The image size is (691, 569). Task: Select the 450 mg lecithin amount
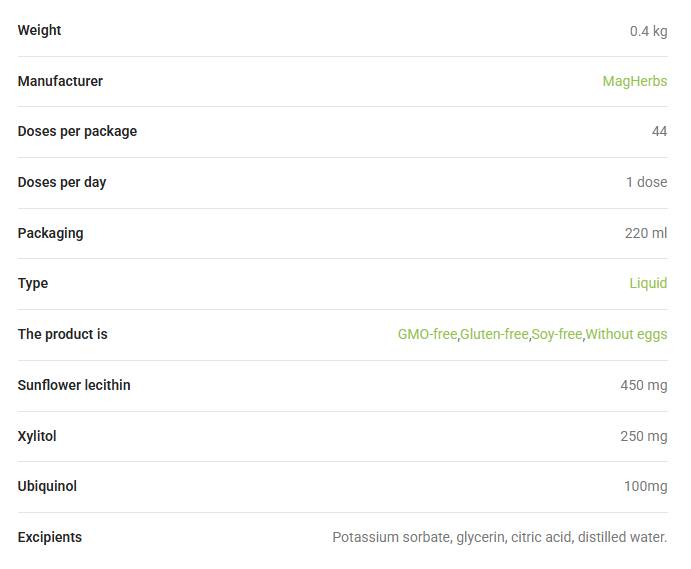click(643, 385)
